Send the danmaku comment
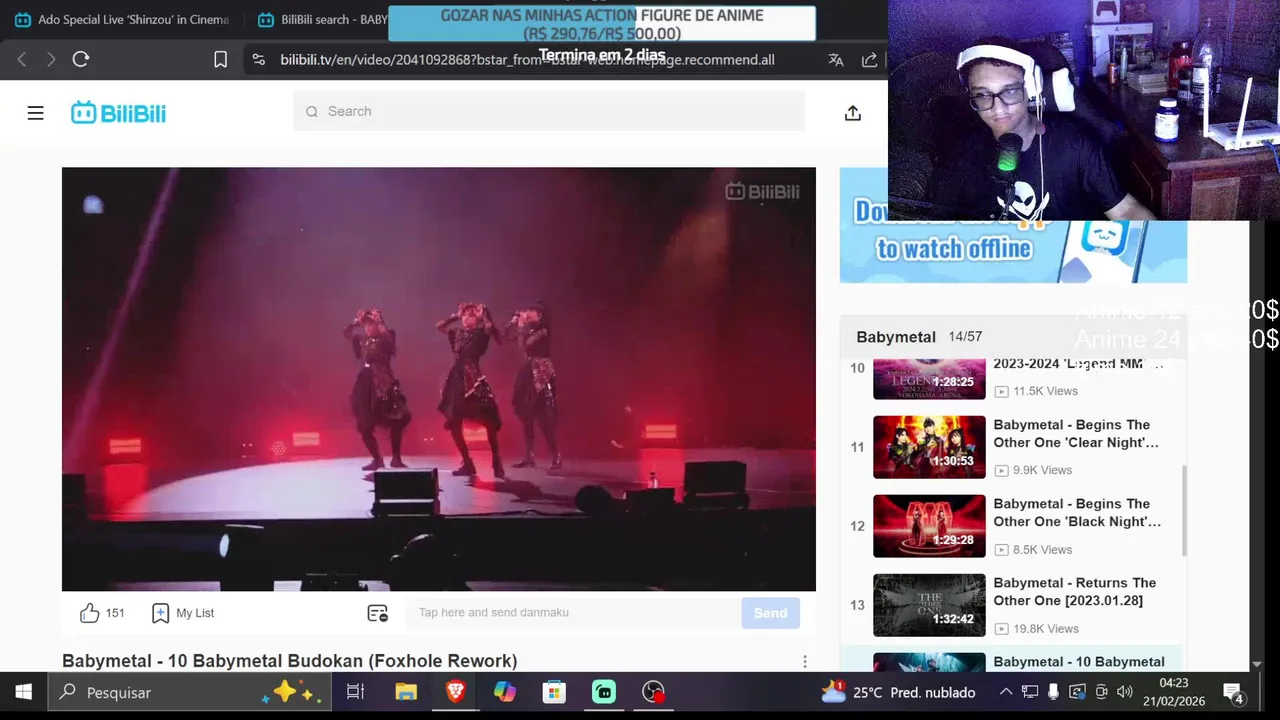The height and width of the screenshot is (720, 1280). point(770,613)
